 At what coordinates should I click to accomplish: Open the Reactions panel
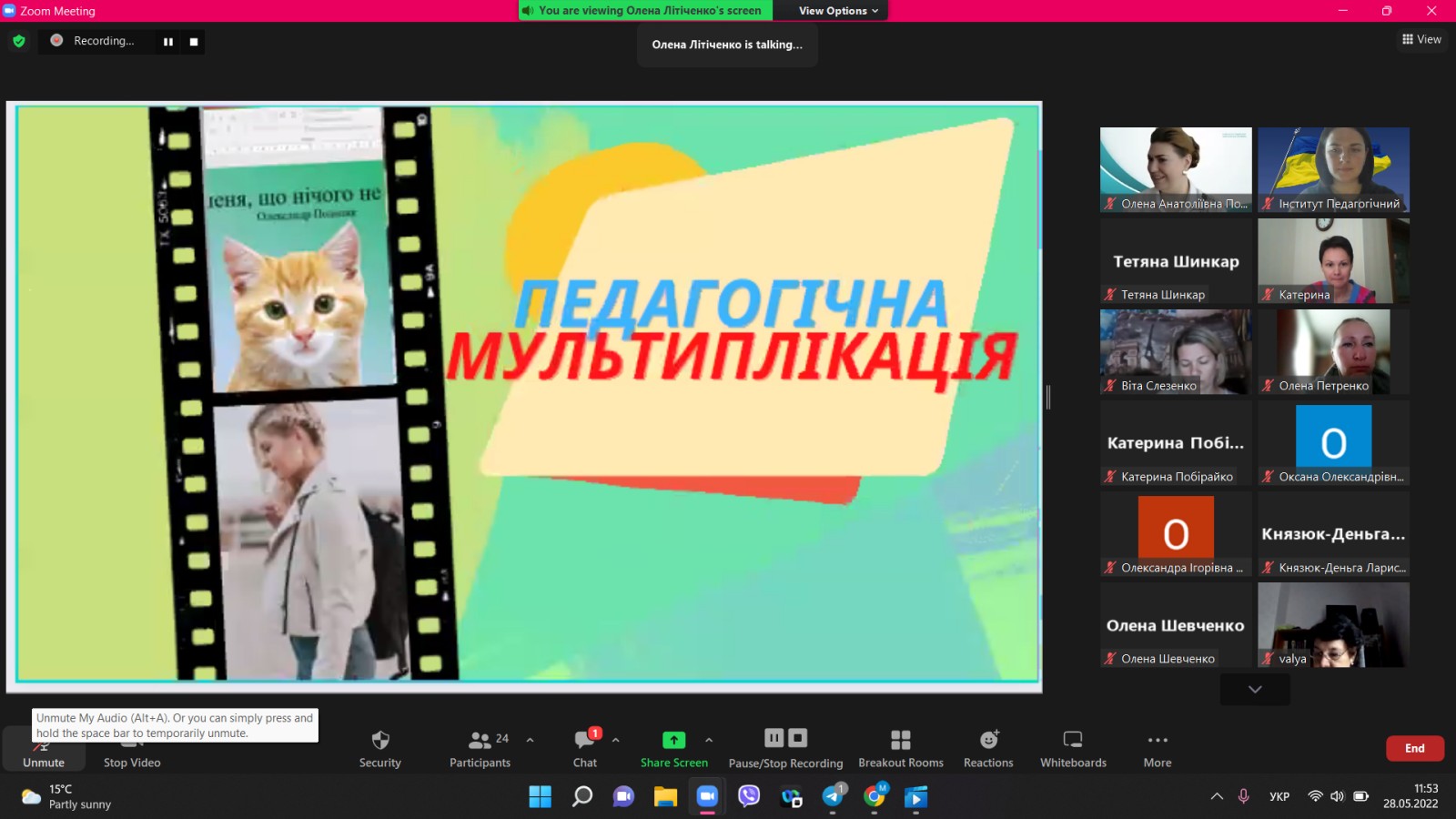(988, 746)
